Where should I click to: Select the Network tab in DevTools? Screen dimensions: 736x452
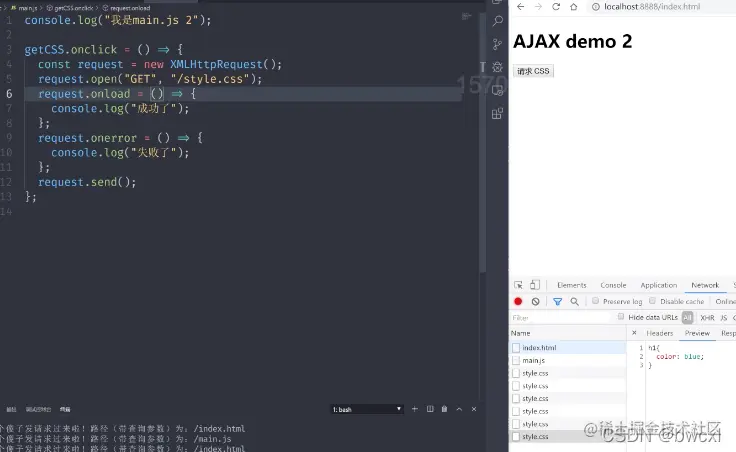[x=705, y=285]
